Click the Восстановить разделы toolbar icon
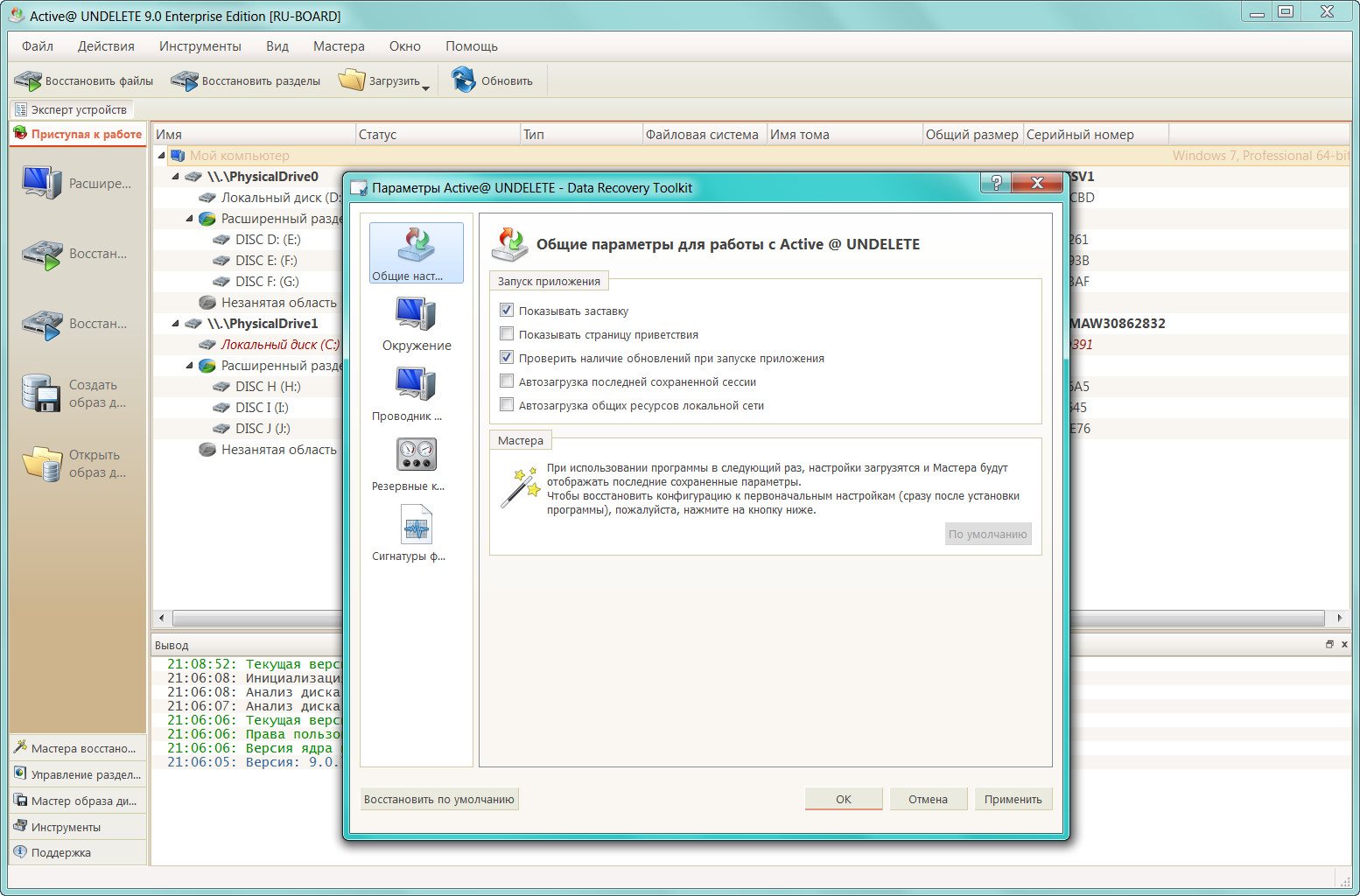The image size is (1360, 896). point(185,80)
